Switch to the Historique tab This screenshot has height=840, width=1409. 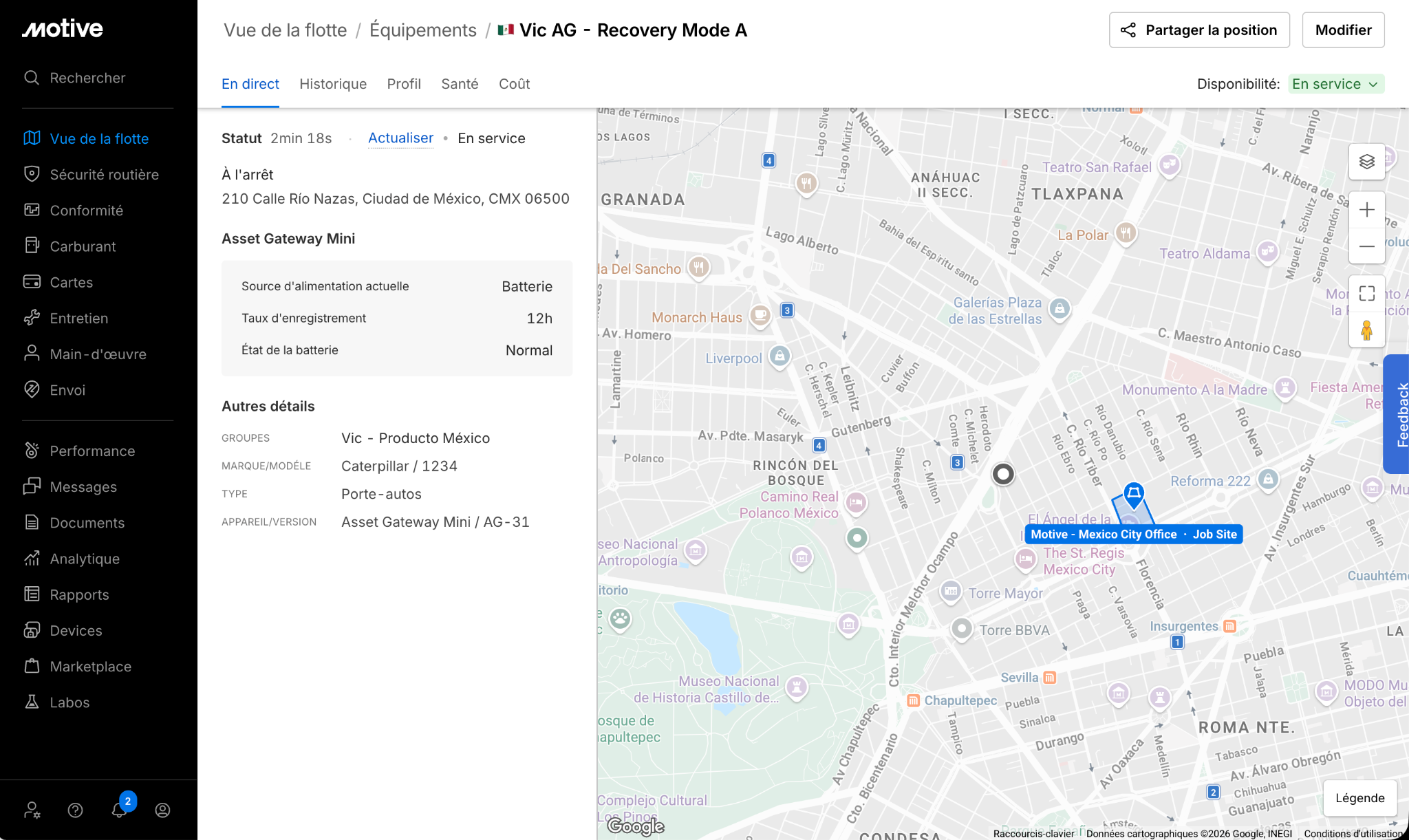[x=333, y=84]
